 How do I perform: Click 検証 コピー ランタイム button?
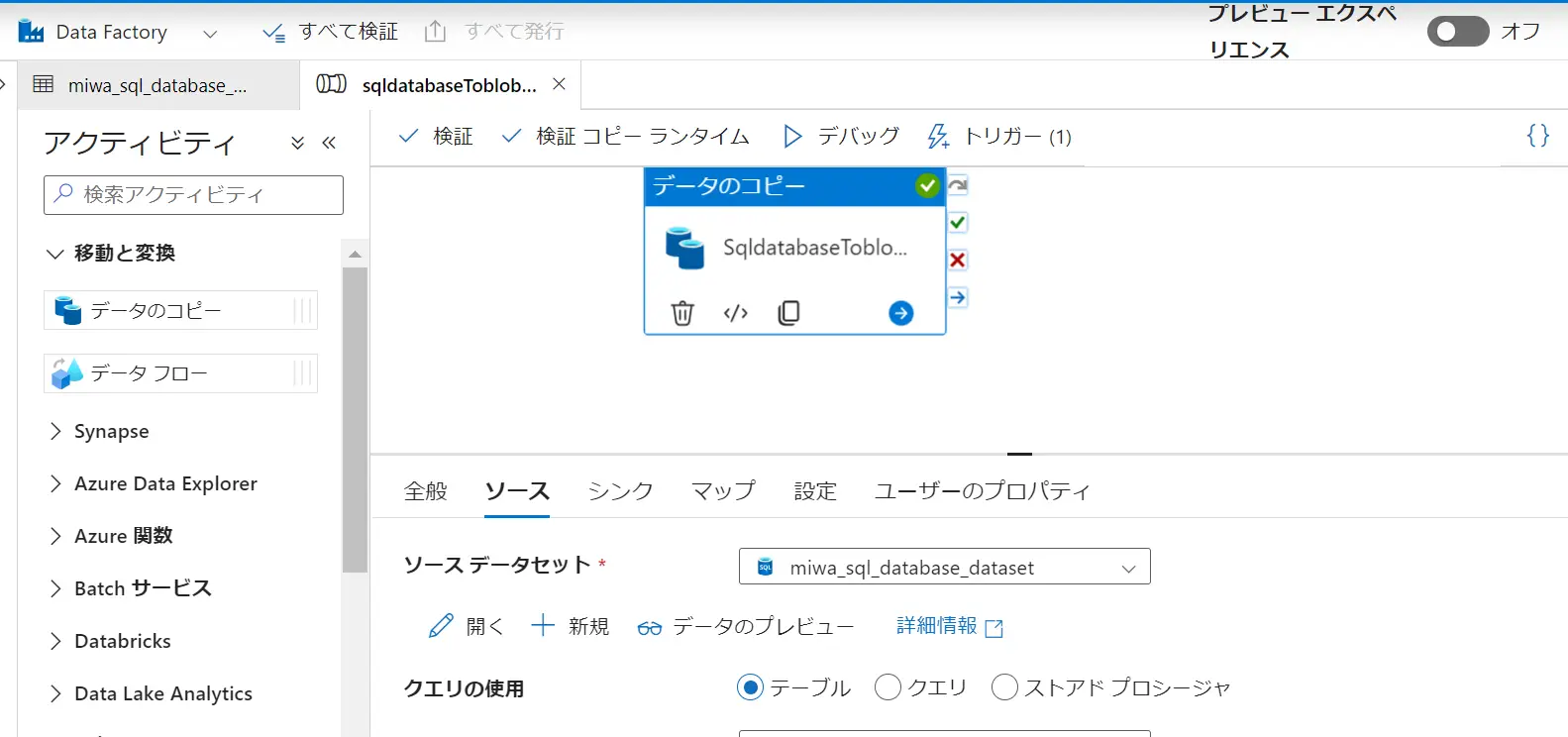coord(625,137)
